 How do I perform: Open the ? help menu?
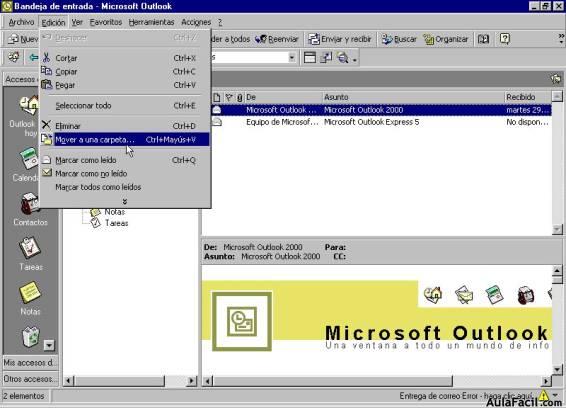220,22
